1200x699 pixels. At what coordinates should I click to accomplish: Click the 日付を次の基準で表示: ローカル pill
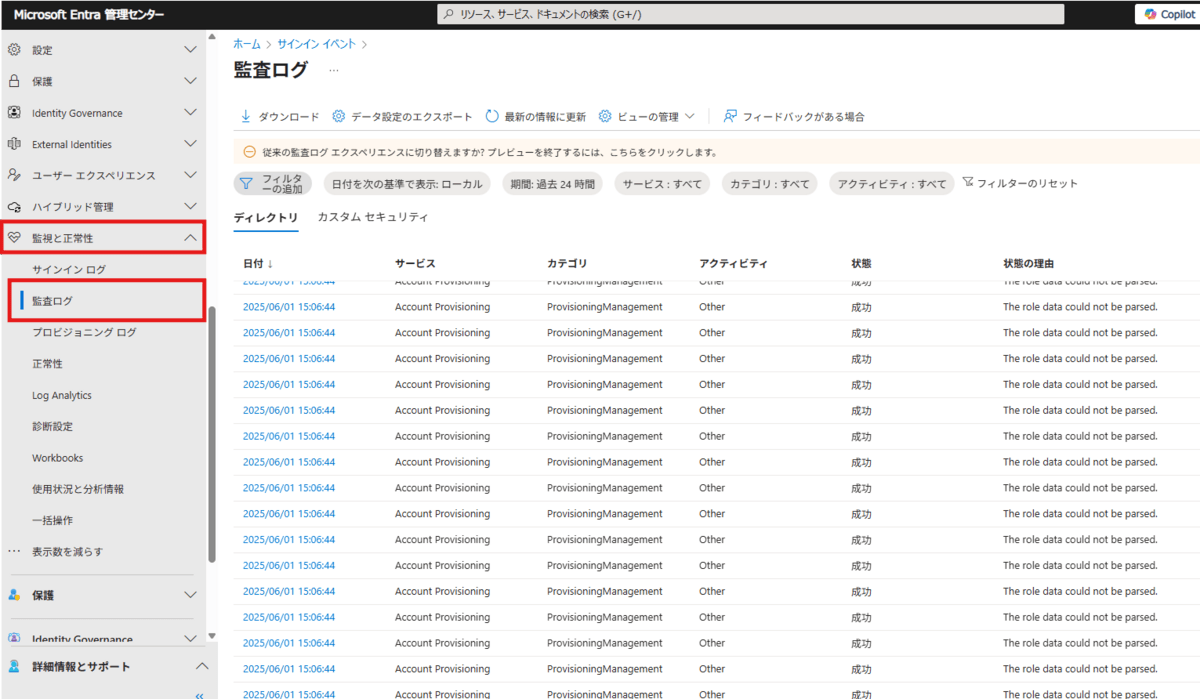407,184
